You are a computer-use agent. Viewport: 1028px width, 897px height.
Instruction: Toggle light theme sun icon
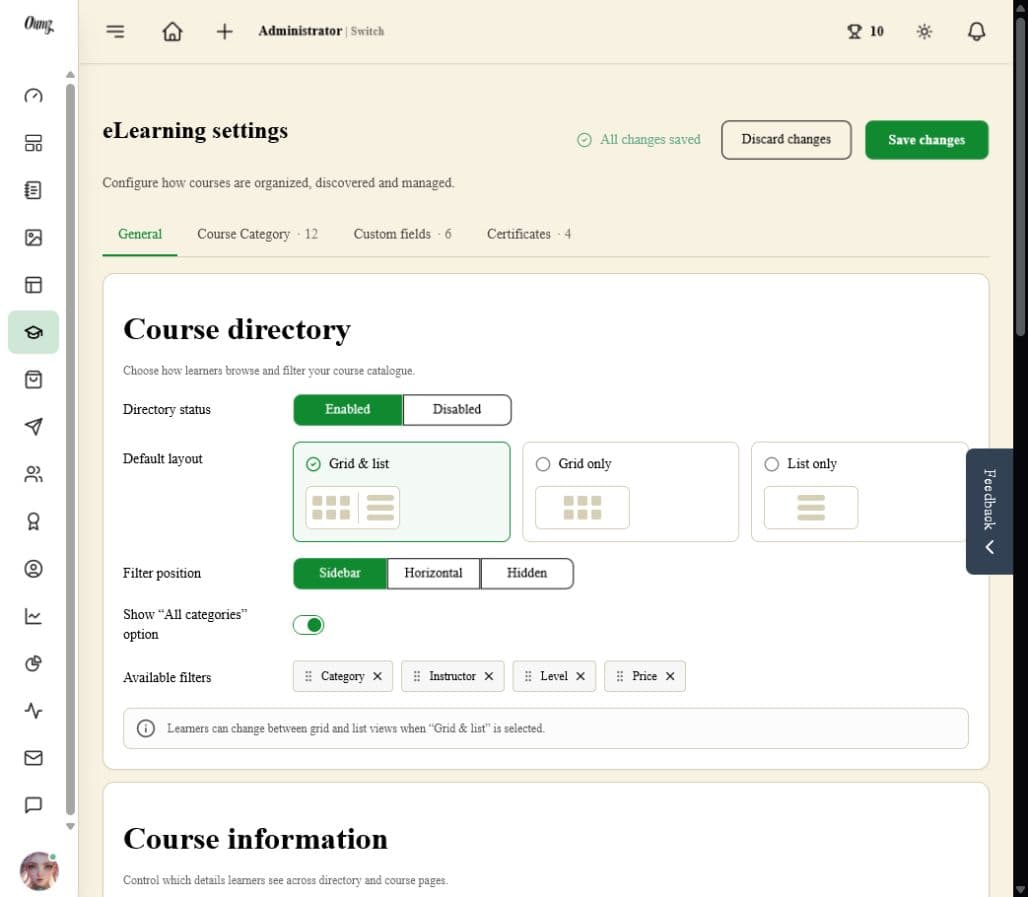click(x=924, y=31)
